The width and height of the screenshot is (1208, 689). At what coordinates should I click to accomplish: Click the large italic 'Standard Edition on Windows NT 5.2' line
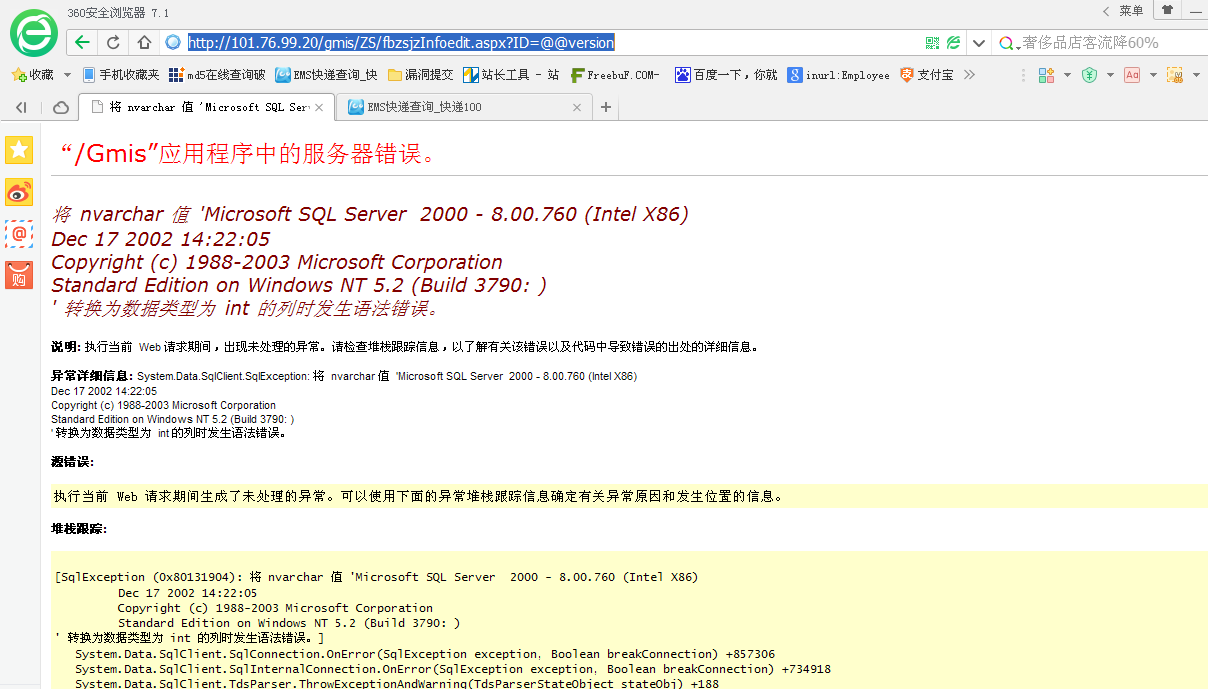[x=299, y=285]
